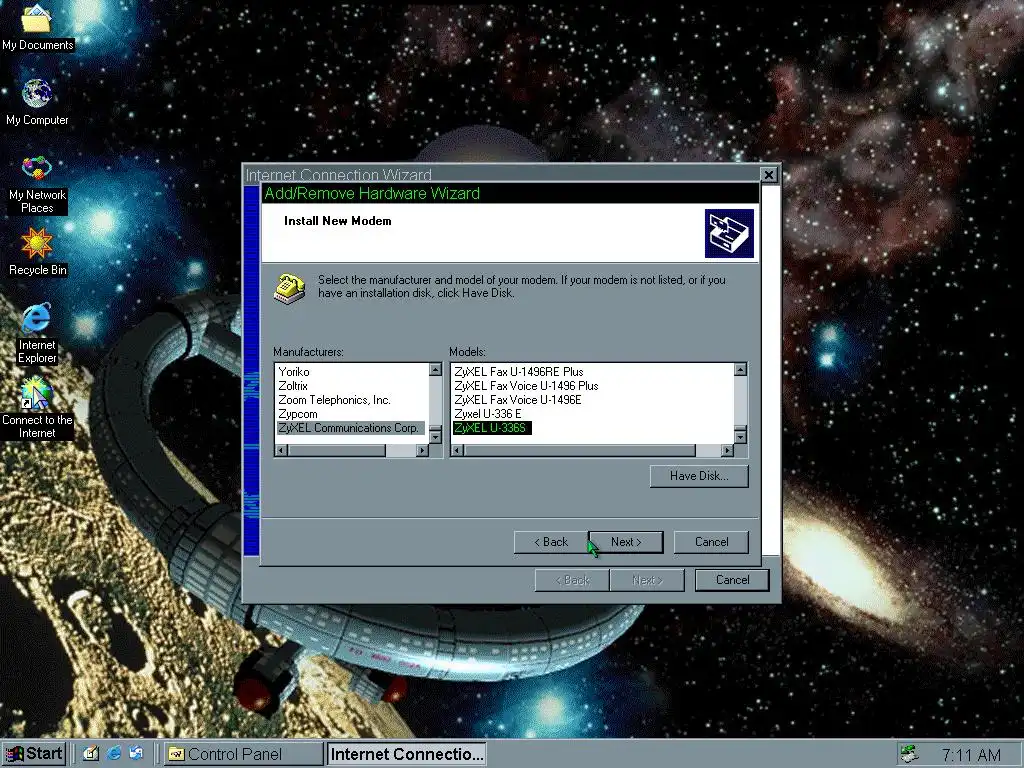Image resolution: width=1024 pixels, height=768 pixels.
Task: Click Manufacturers list scroll left arrow
Action: (281, 451)
